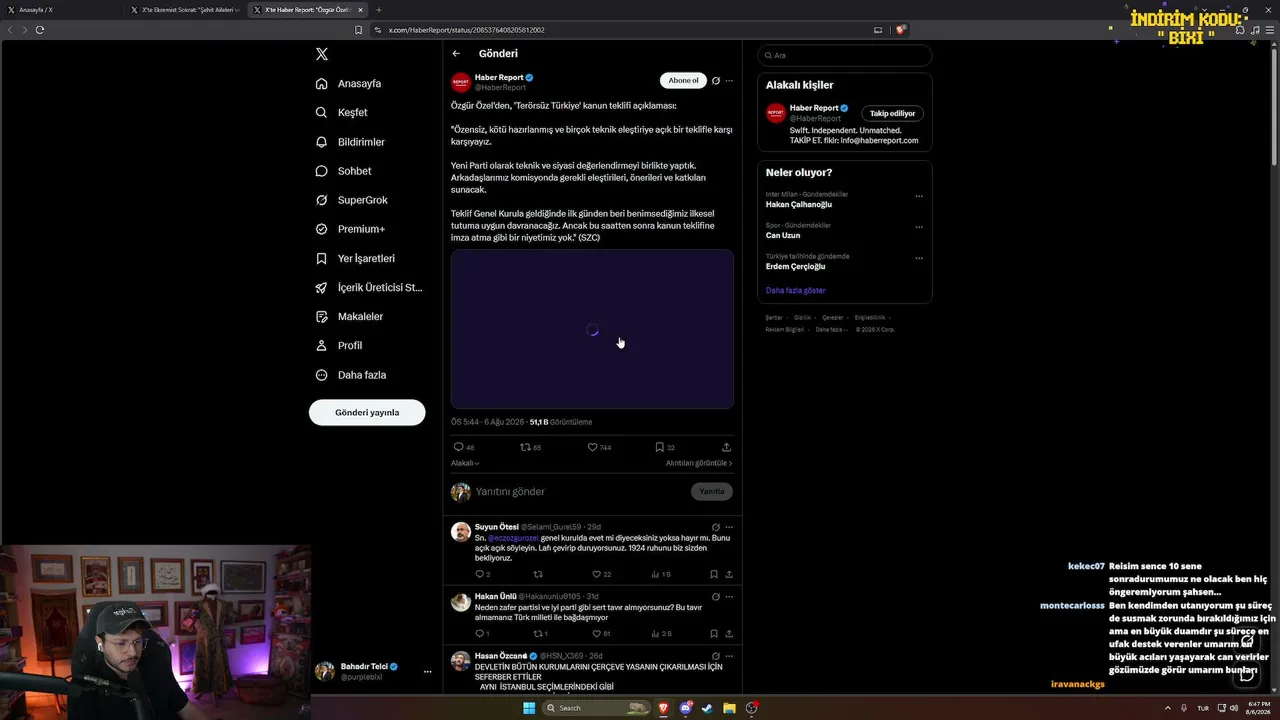Viewport: 1280px width, 720px height.
Task: Open Alıntıları görüntüle link
Action: click(x=699, y=463)
